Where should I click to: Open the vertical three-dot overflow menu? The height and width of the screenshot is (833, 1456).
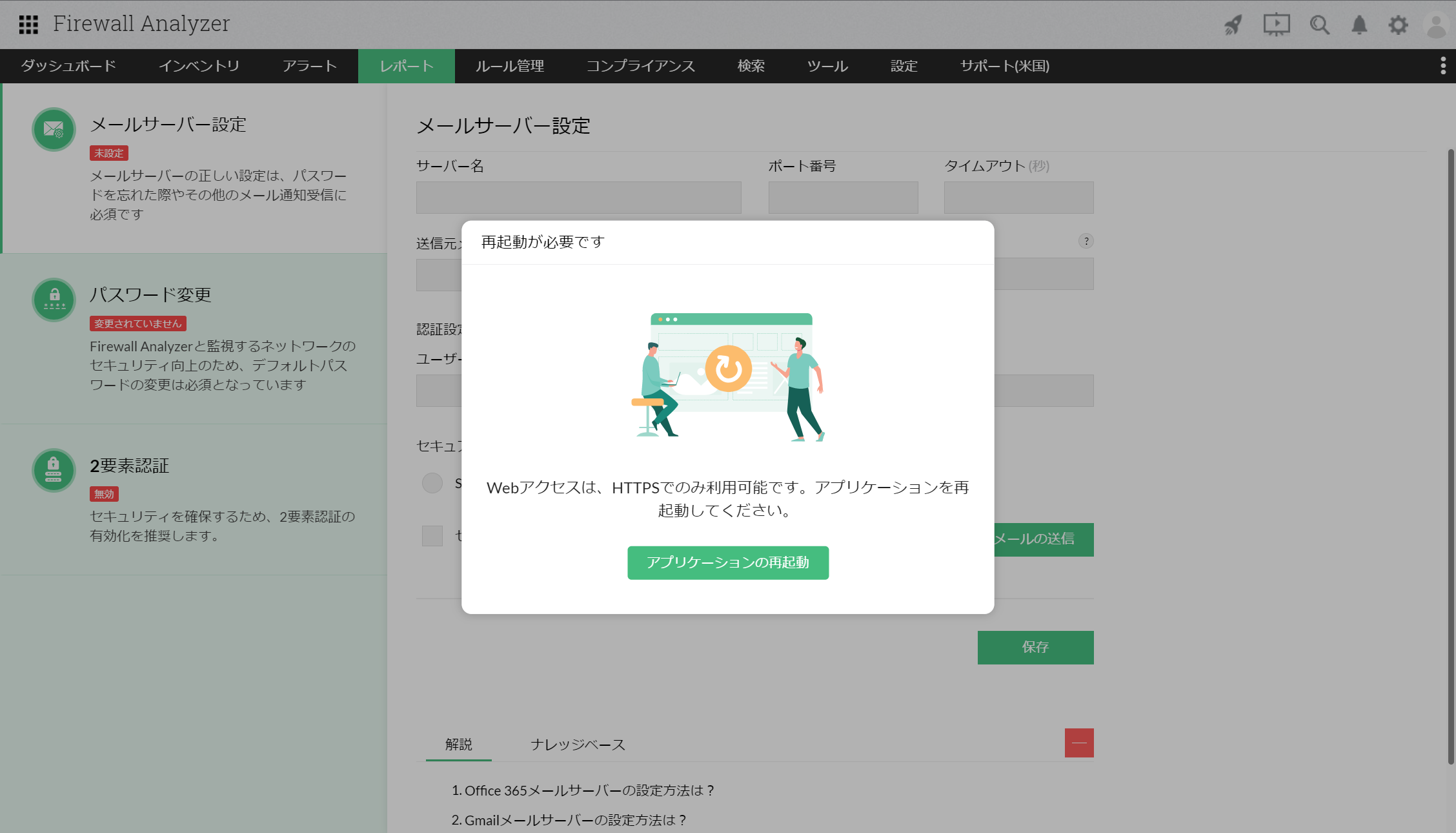[x=1443, y=66]
